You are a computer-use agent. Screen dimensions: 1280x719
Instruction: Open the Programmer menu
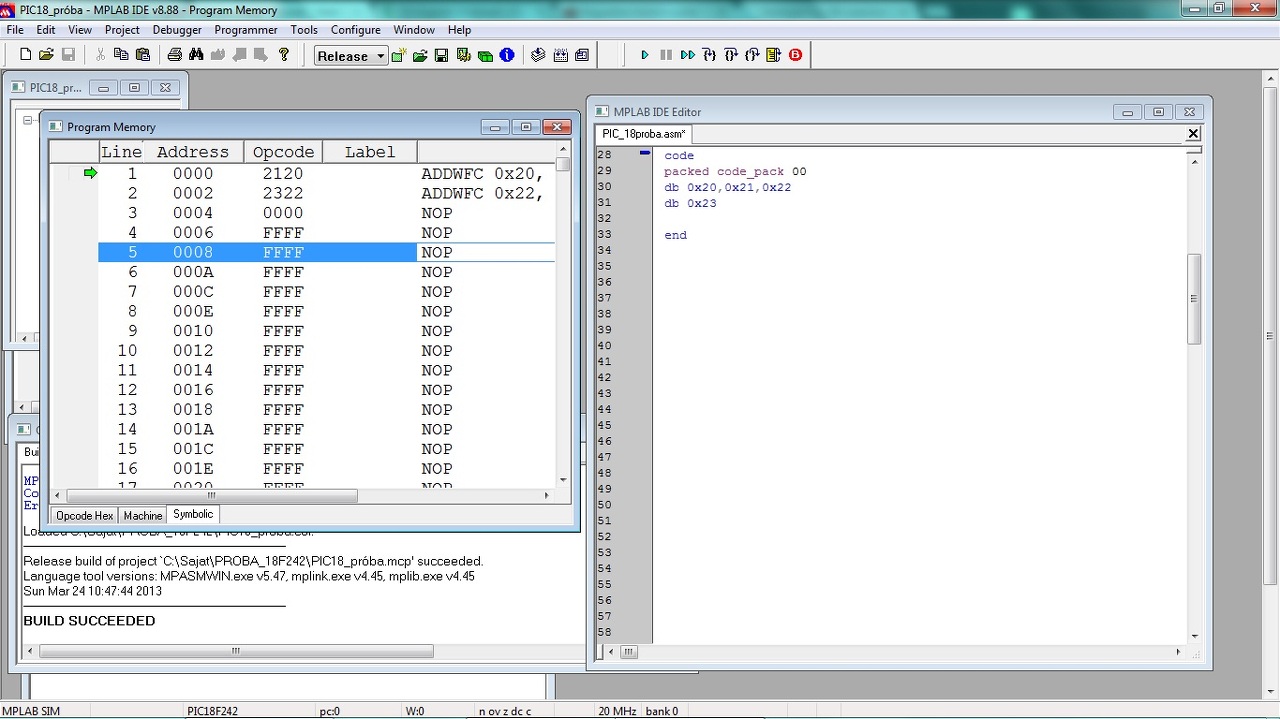point(246,30)
